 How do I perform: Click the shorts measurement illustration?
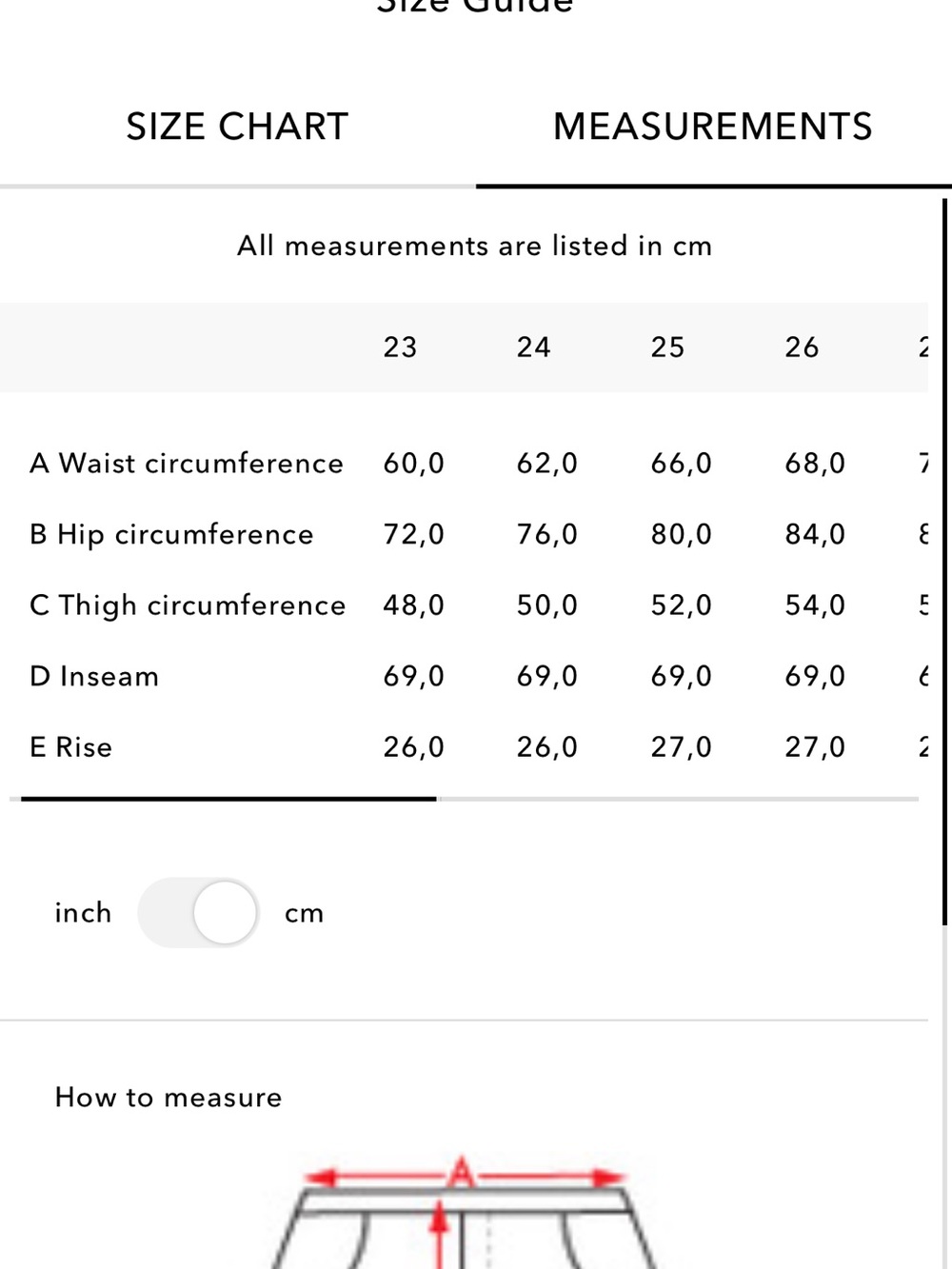coord(464,1213)
